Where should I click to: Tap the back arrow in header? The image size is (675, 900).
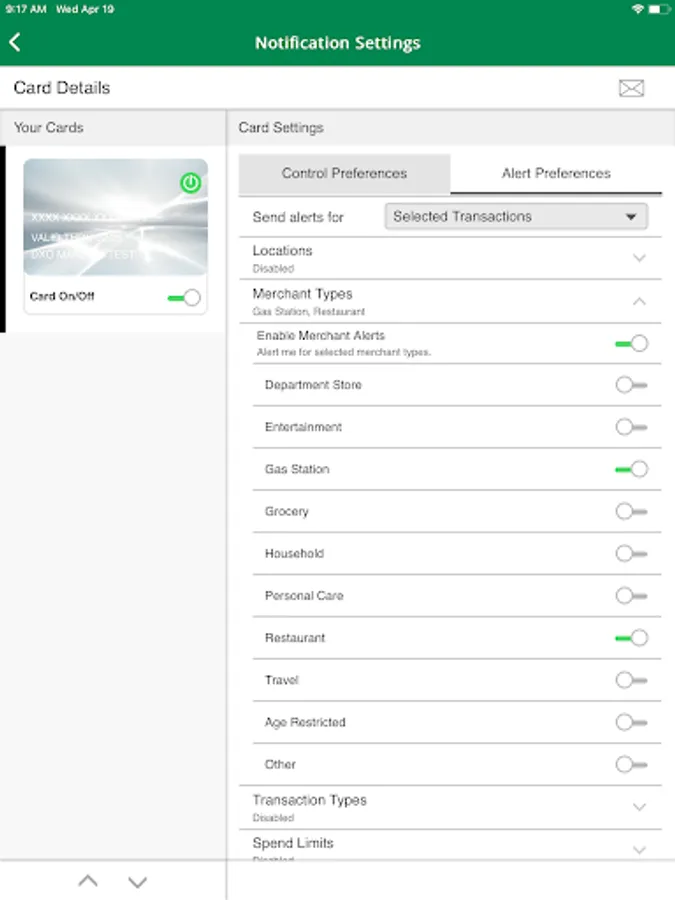15,43
